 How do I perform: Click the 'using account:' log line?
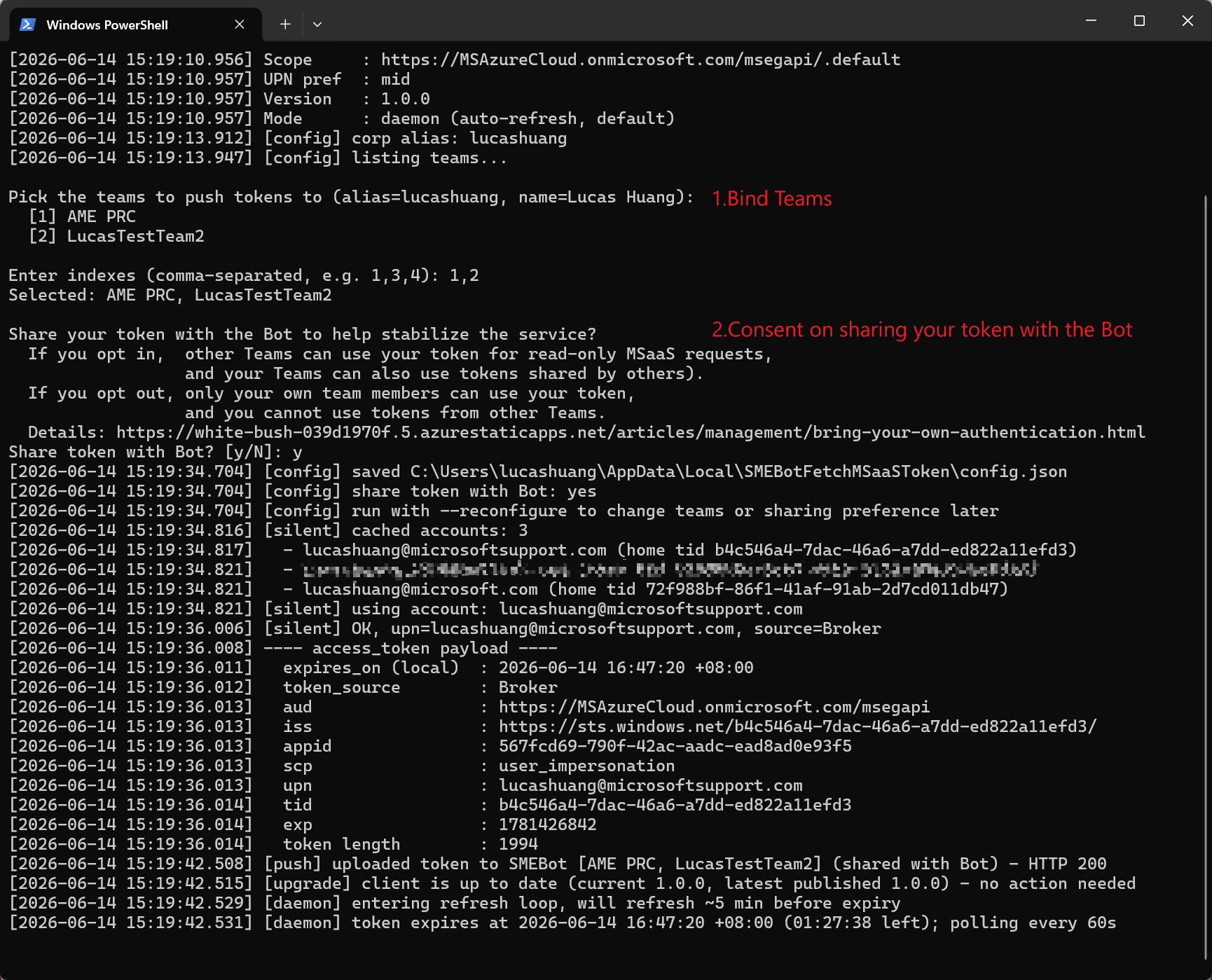406,609
